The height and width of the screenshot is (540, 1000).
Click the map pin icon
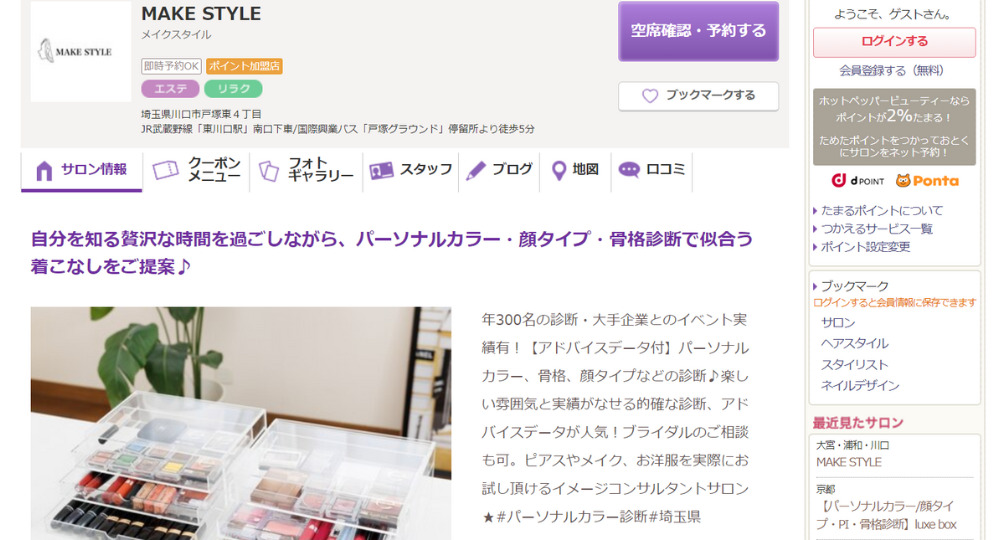pyautogui.click(x=559, y=170)
